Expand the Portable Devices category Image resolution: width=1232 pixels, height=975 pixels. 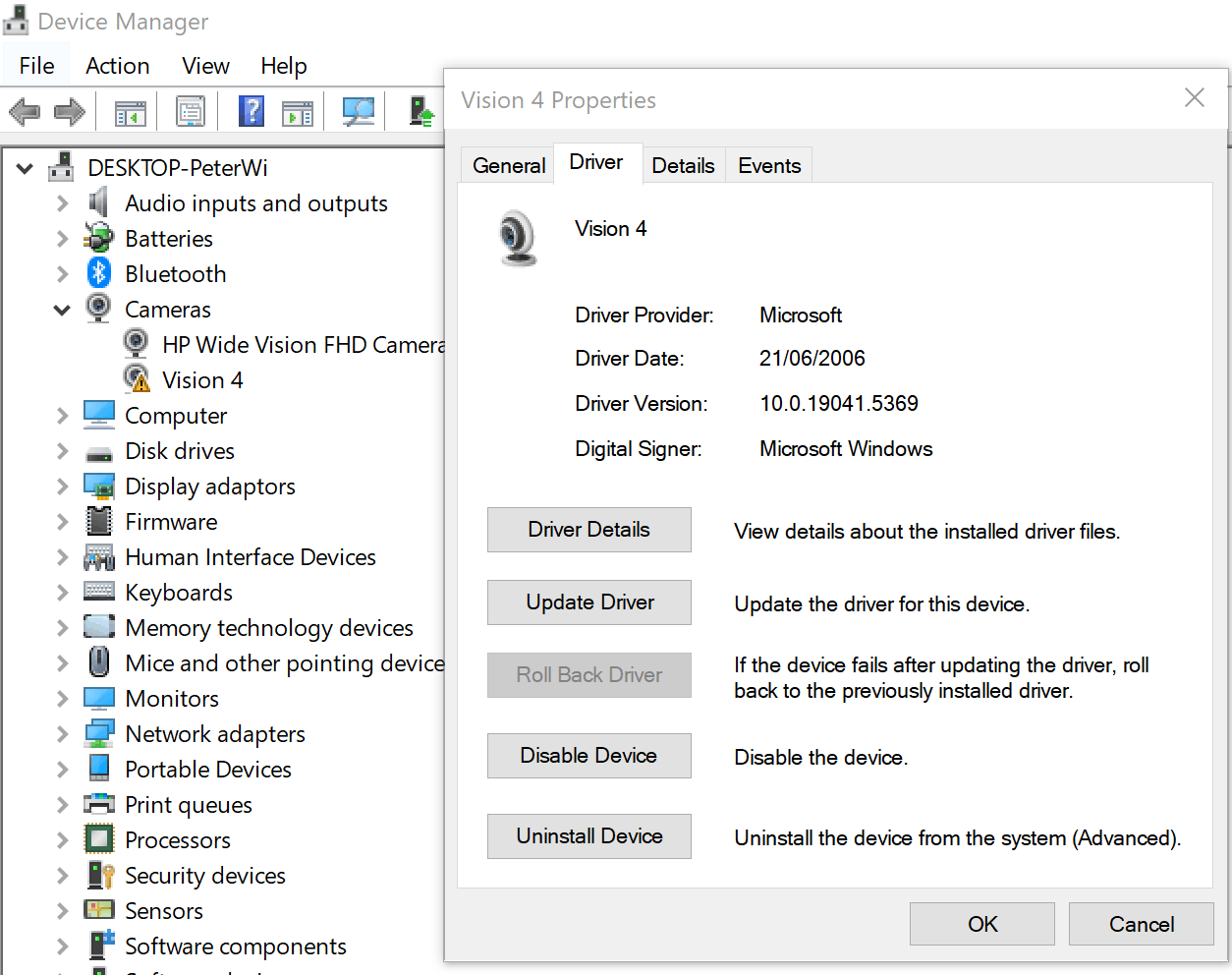[62, 770]
